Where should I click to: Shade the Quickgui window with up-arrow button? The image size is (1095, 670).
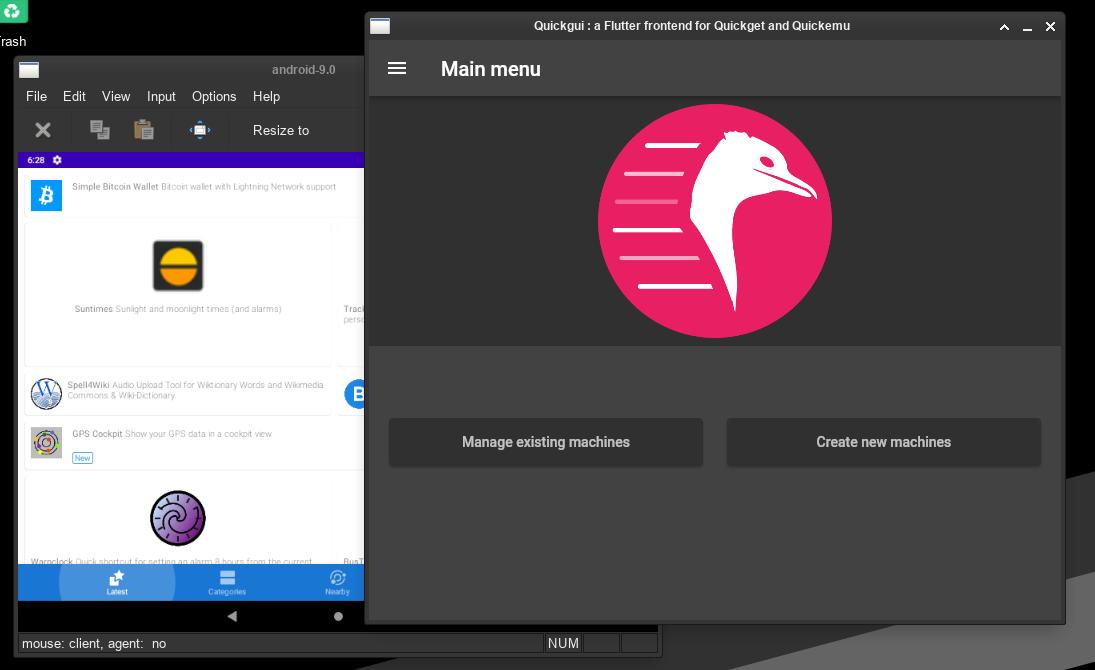(1004, 27)
